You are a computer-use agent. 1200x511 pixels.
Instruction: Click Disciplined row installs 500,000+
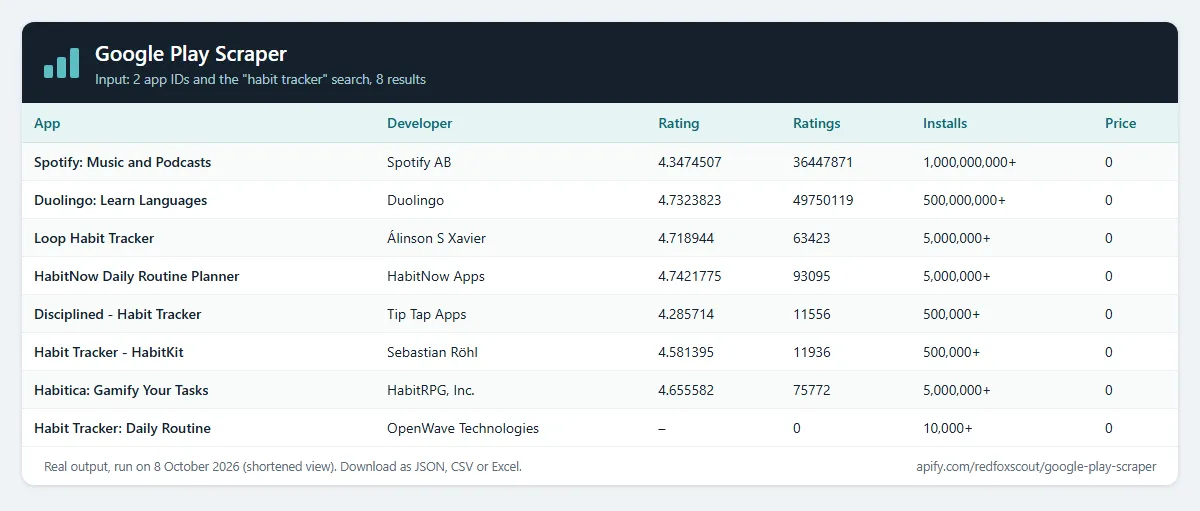[952, 314]
